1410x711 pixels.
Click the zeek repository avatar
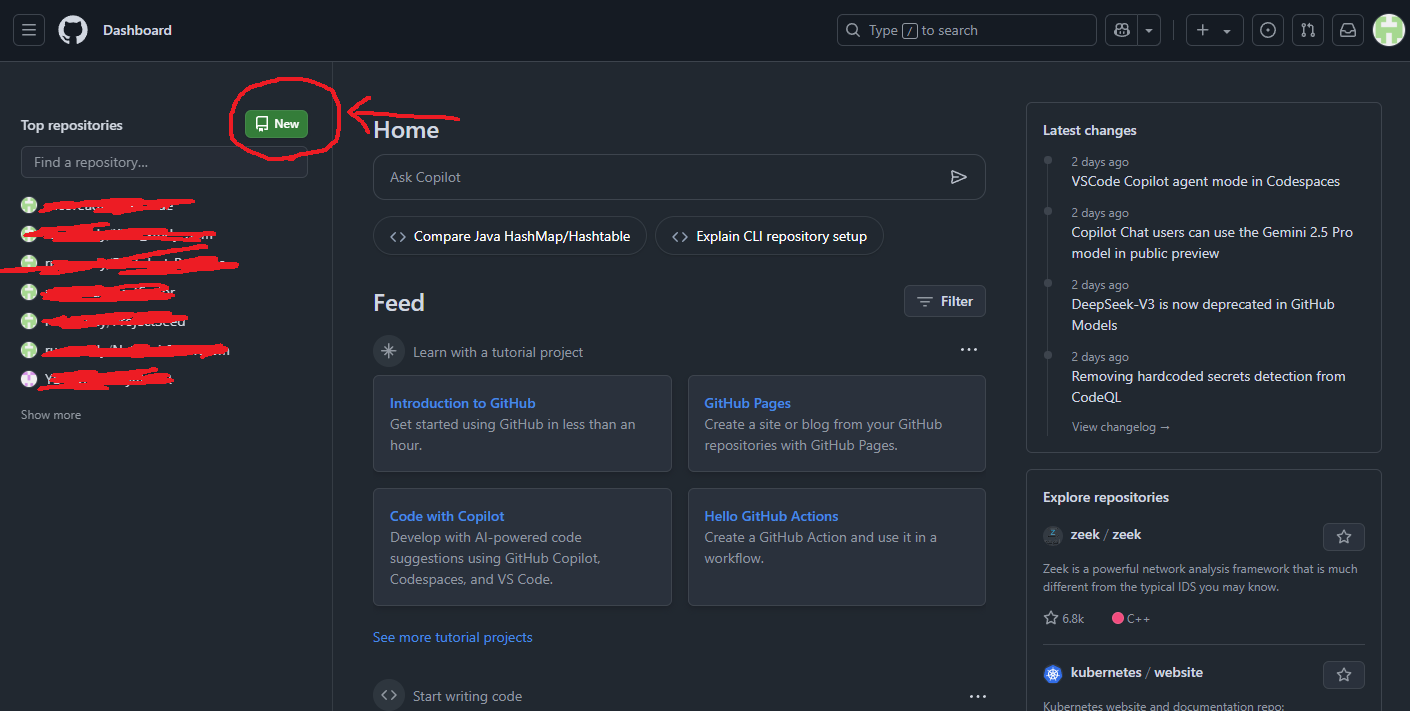[x=1053, y=536]
